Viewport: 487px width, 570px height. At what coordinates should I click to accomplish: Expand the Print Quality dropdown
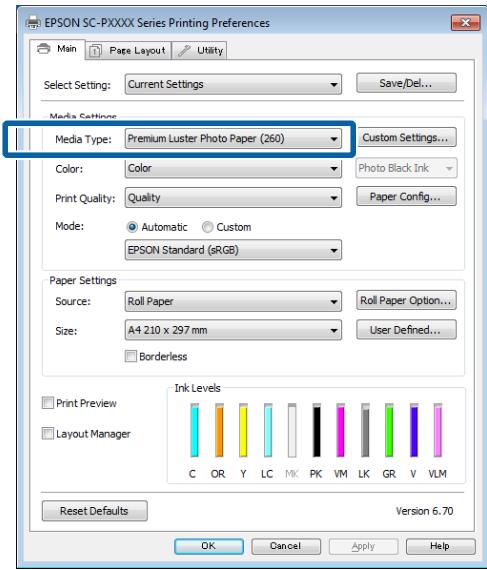click(233, 198)
